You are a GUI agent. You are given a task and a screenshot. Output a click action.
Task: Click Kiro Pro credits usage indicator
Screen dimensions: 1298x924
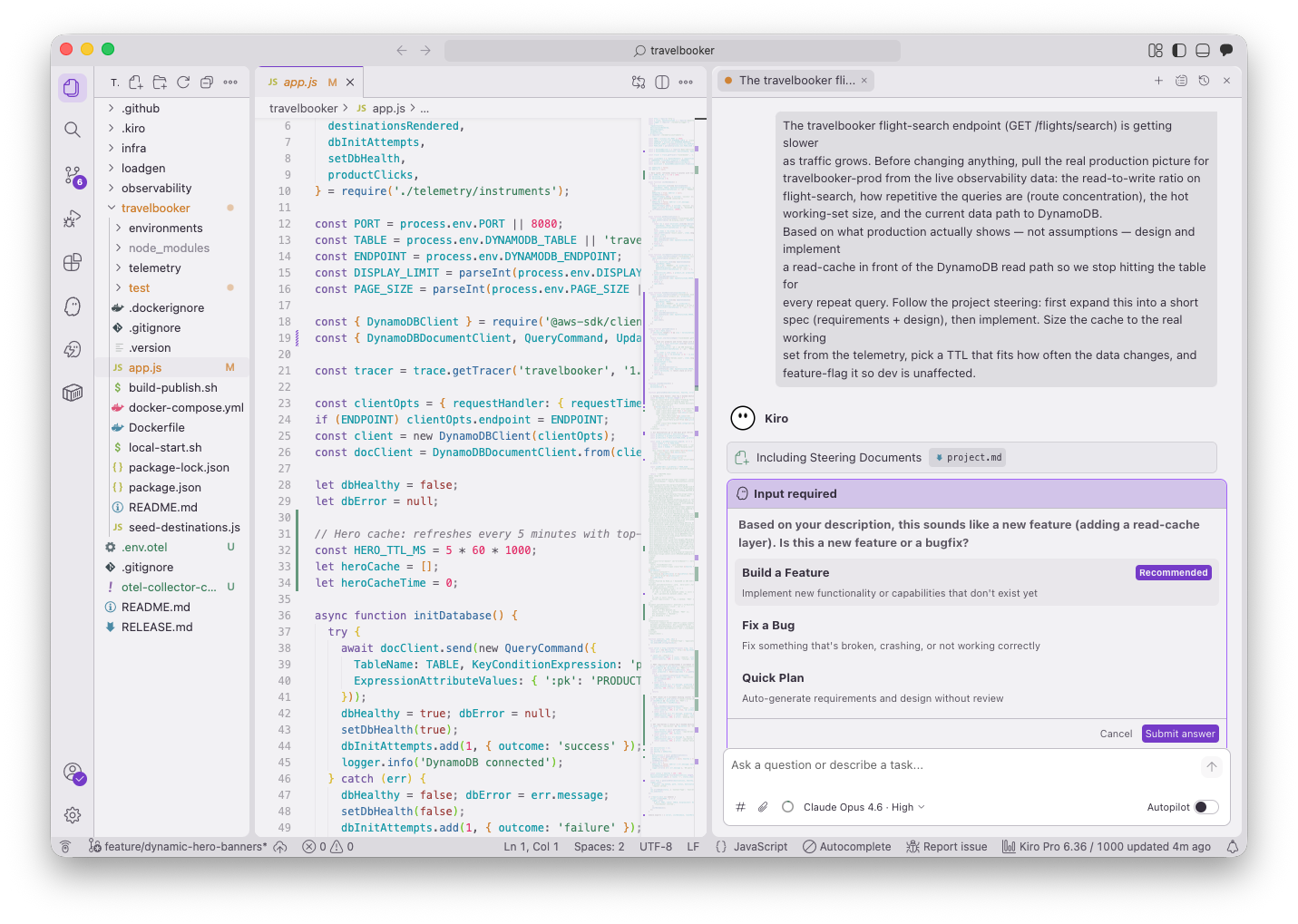coord(1107,847)
